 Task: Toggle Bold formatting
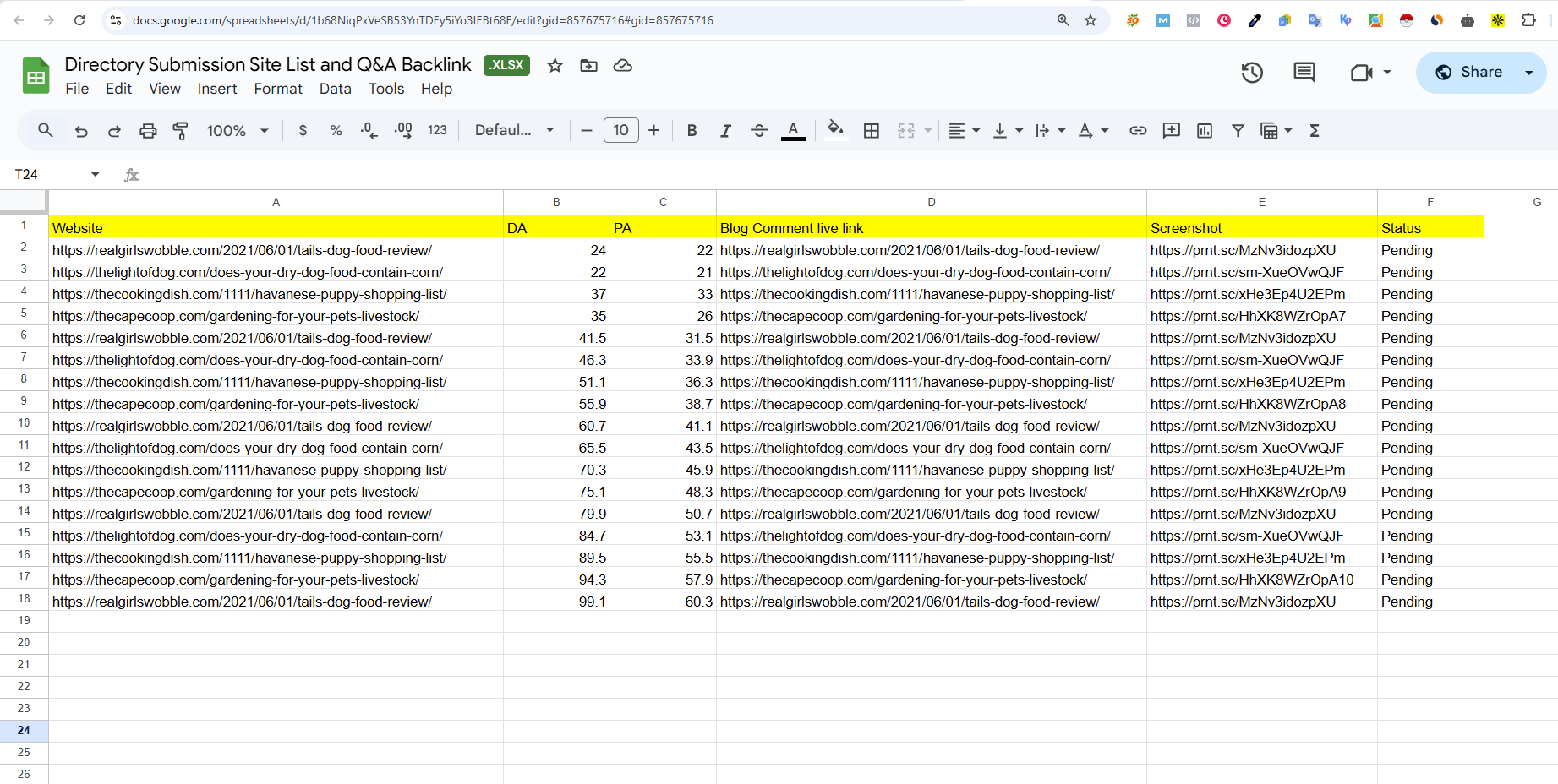(692, 130)
